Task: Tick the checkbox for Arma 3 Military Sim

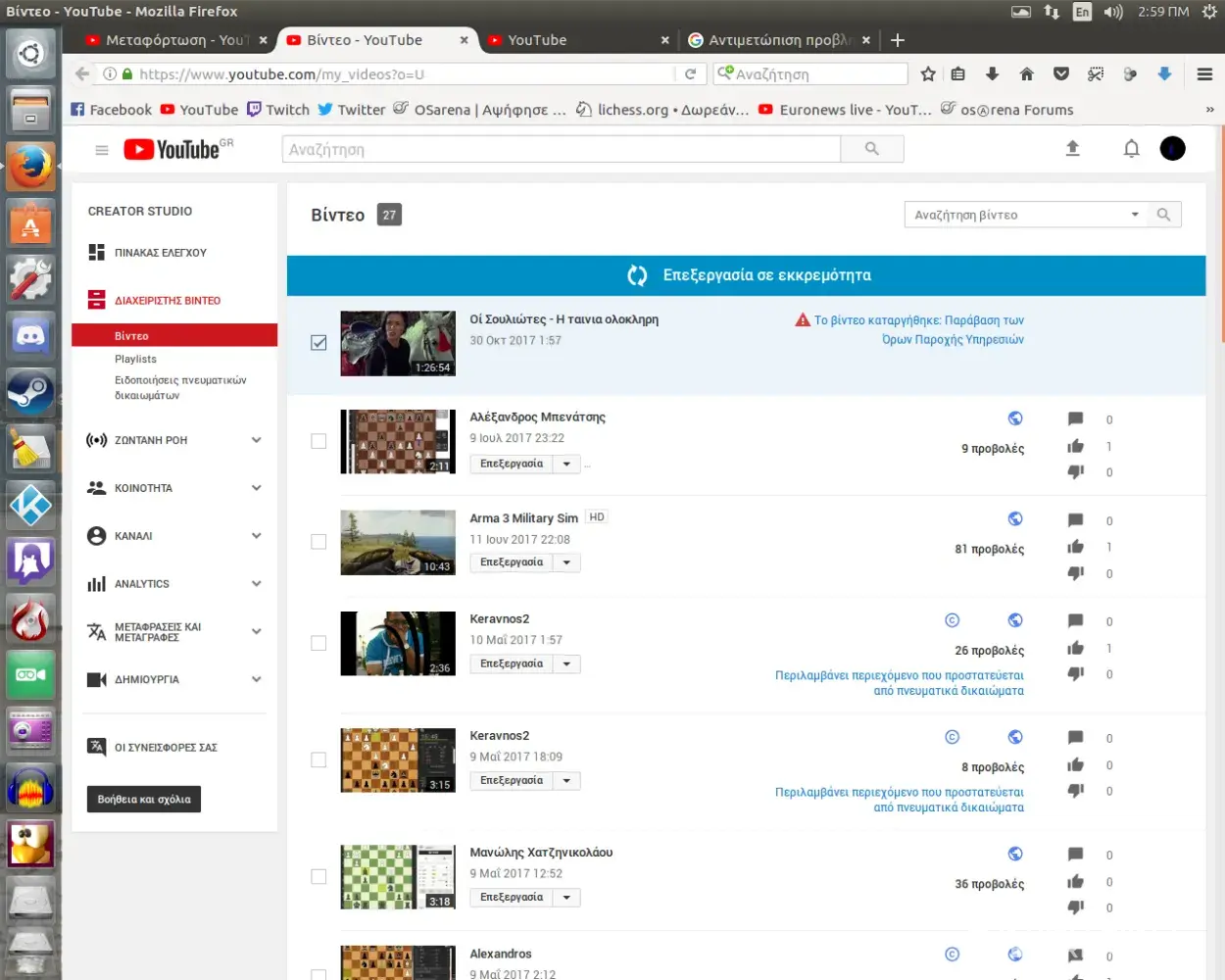Action: [318, 542]
